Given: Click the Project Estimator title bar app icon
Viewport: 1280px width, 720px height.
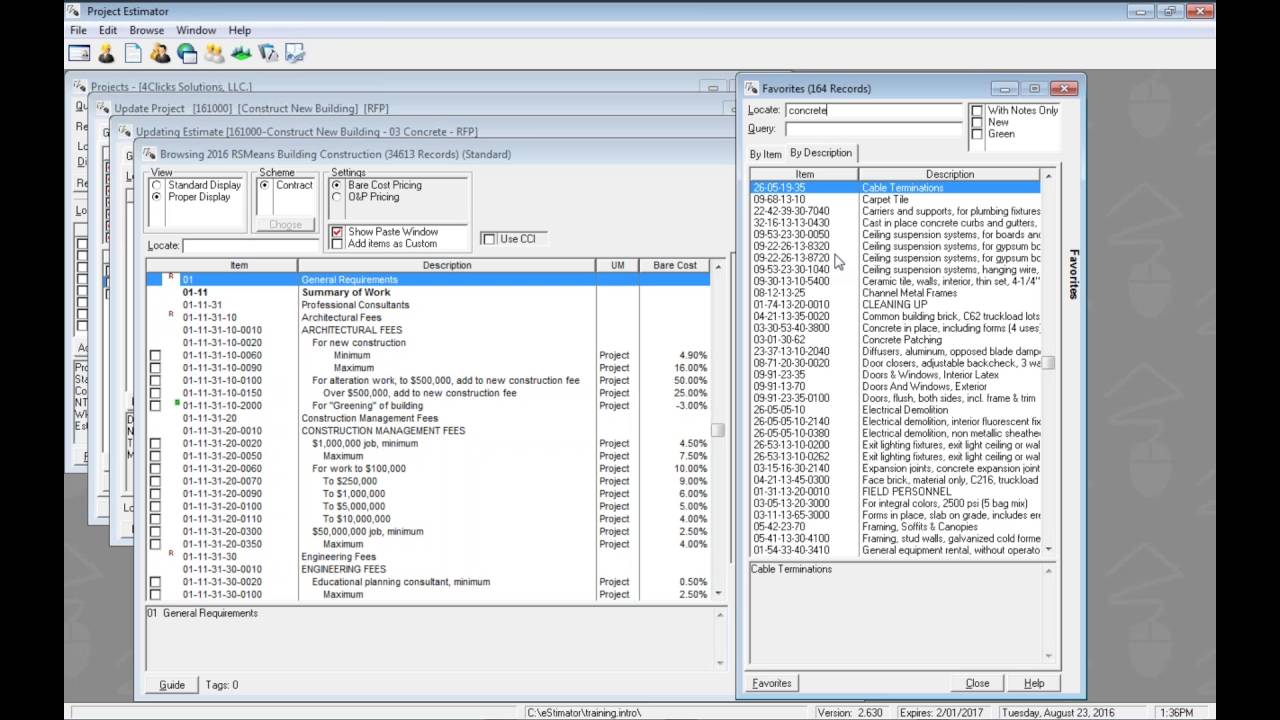Looking at the screenshot, I should tap(74, 11).
